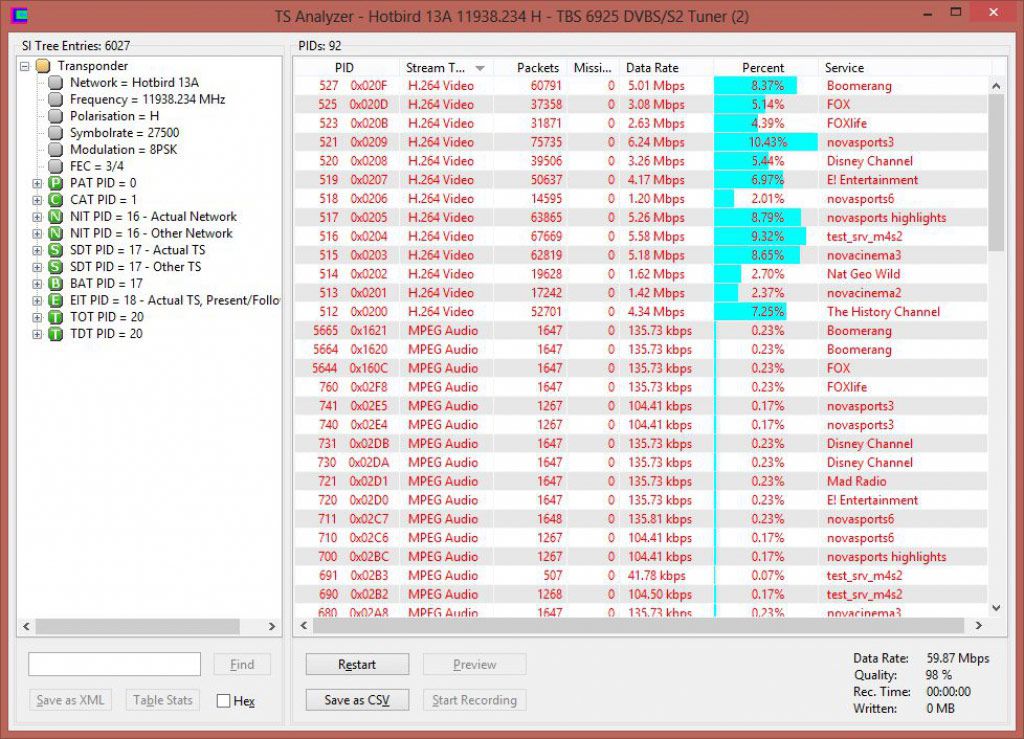Click the green B icon for BAT PID
The height and width of the screenshot is (739, 1024).
tap(55, 284)
